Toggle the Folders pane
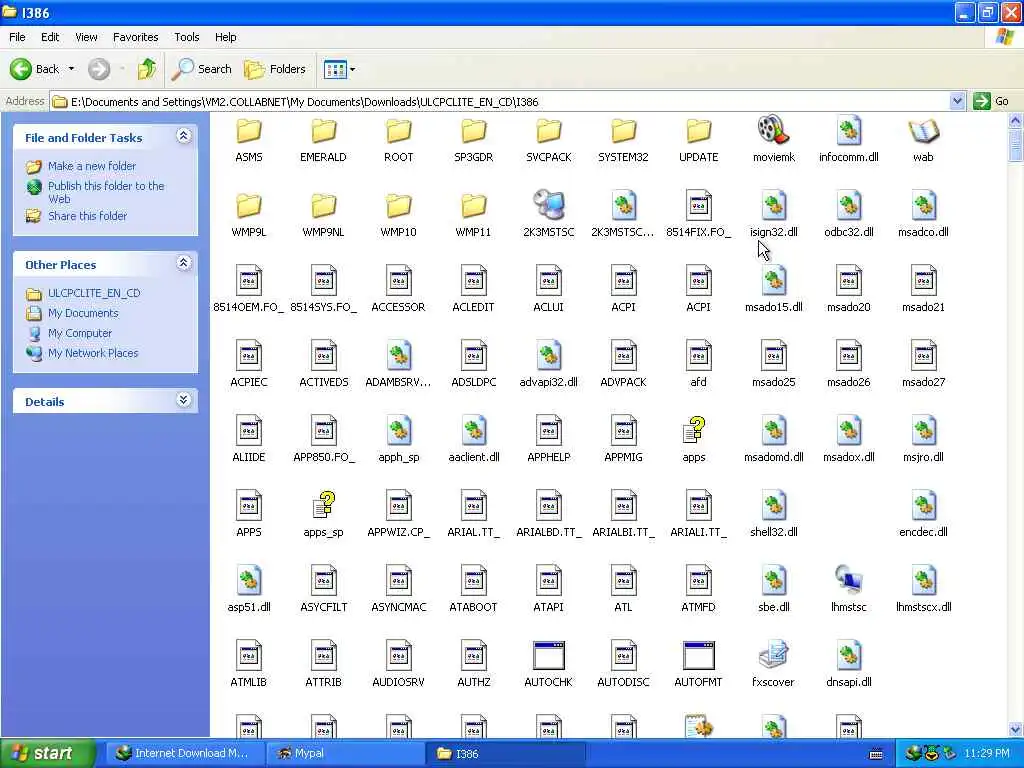The image size is (1024, 768). click(274, 69)
